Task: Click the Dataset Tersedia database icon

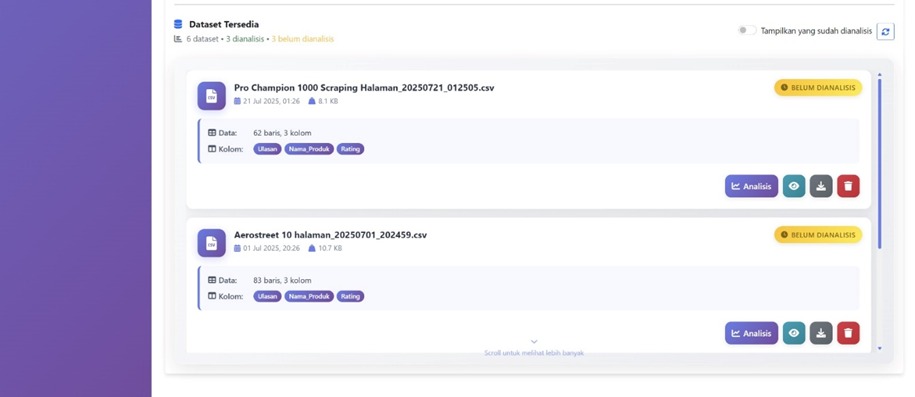Action: pyautogui.click(x=178, y=25)
